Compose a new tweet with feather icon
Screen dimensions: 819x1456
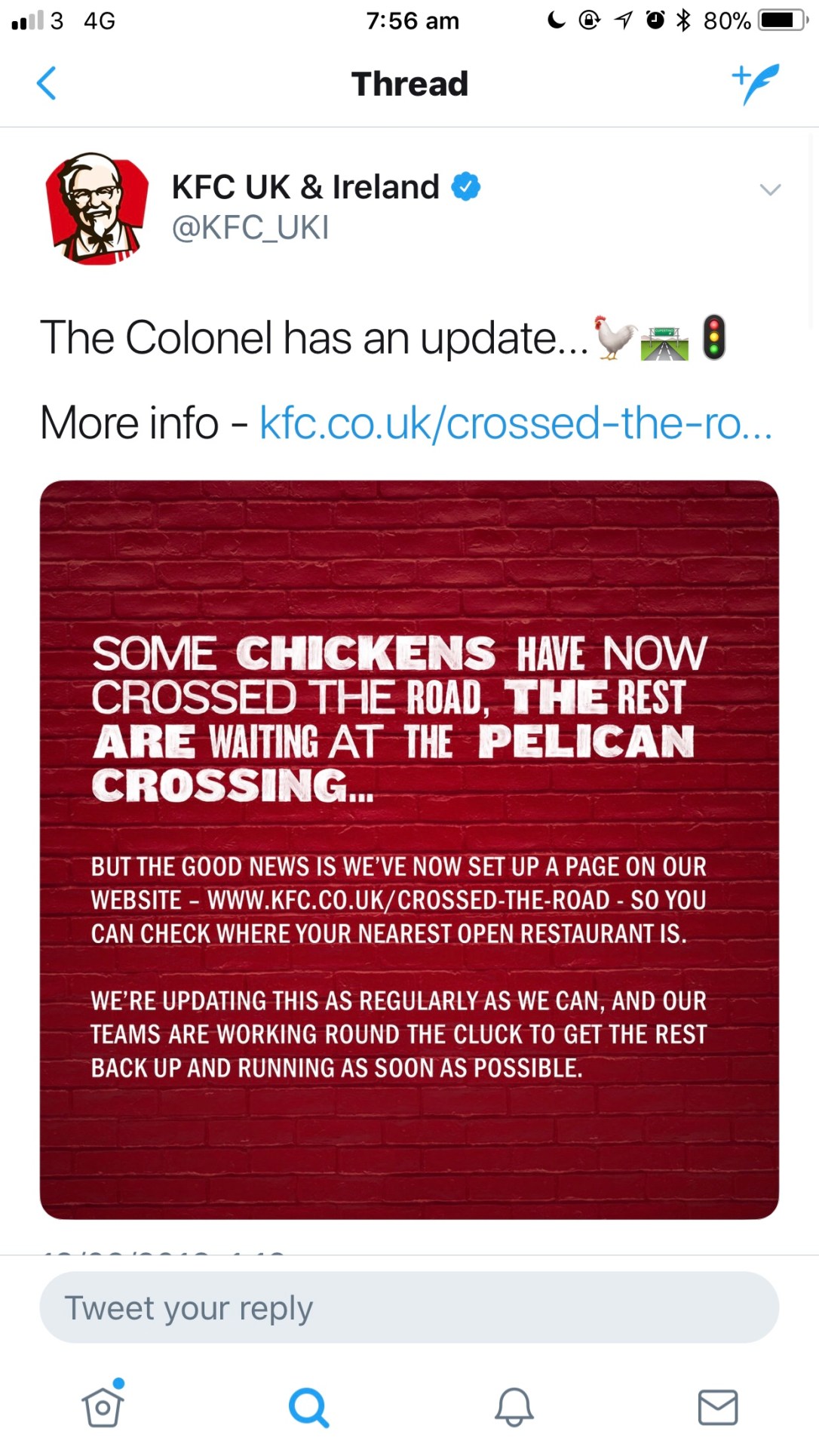pos(756,83)
